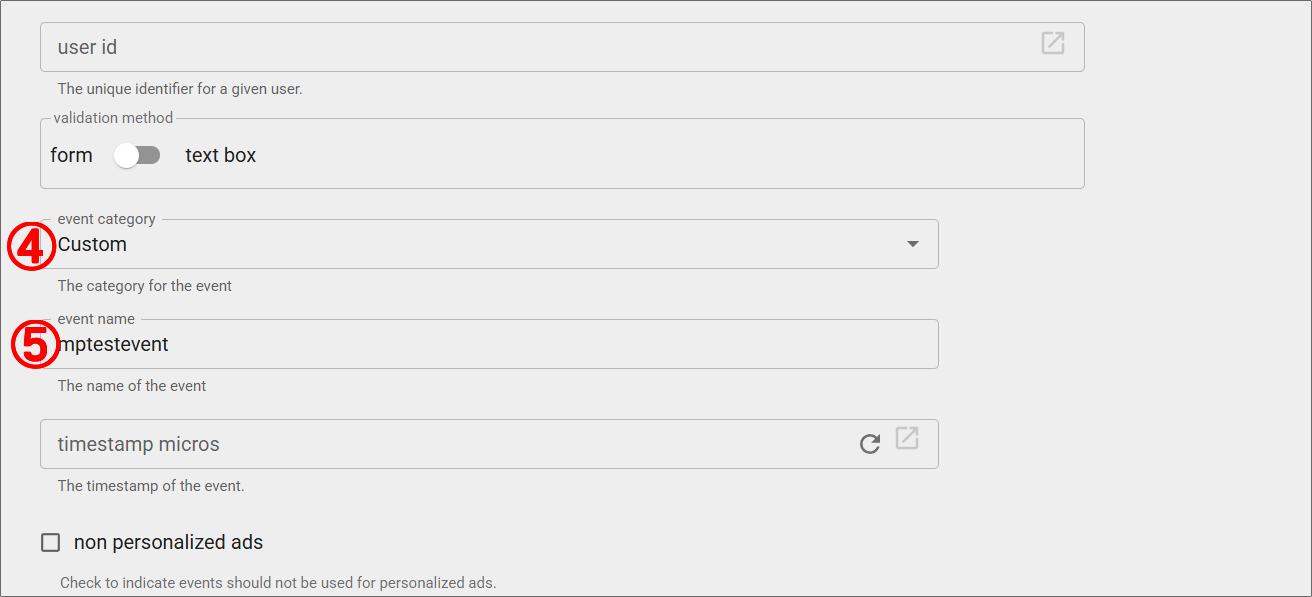Click the "The timestamp of the event" helper text
Viewport: 1312px width, 597px height.
pos(151,486)
